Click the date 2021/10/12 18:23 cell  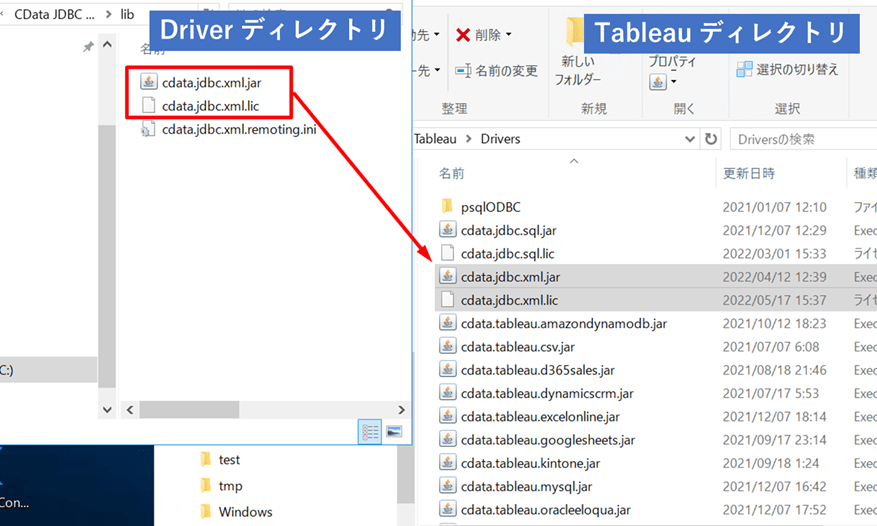click(x=774, y=324)
